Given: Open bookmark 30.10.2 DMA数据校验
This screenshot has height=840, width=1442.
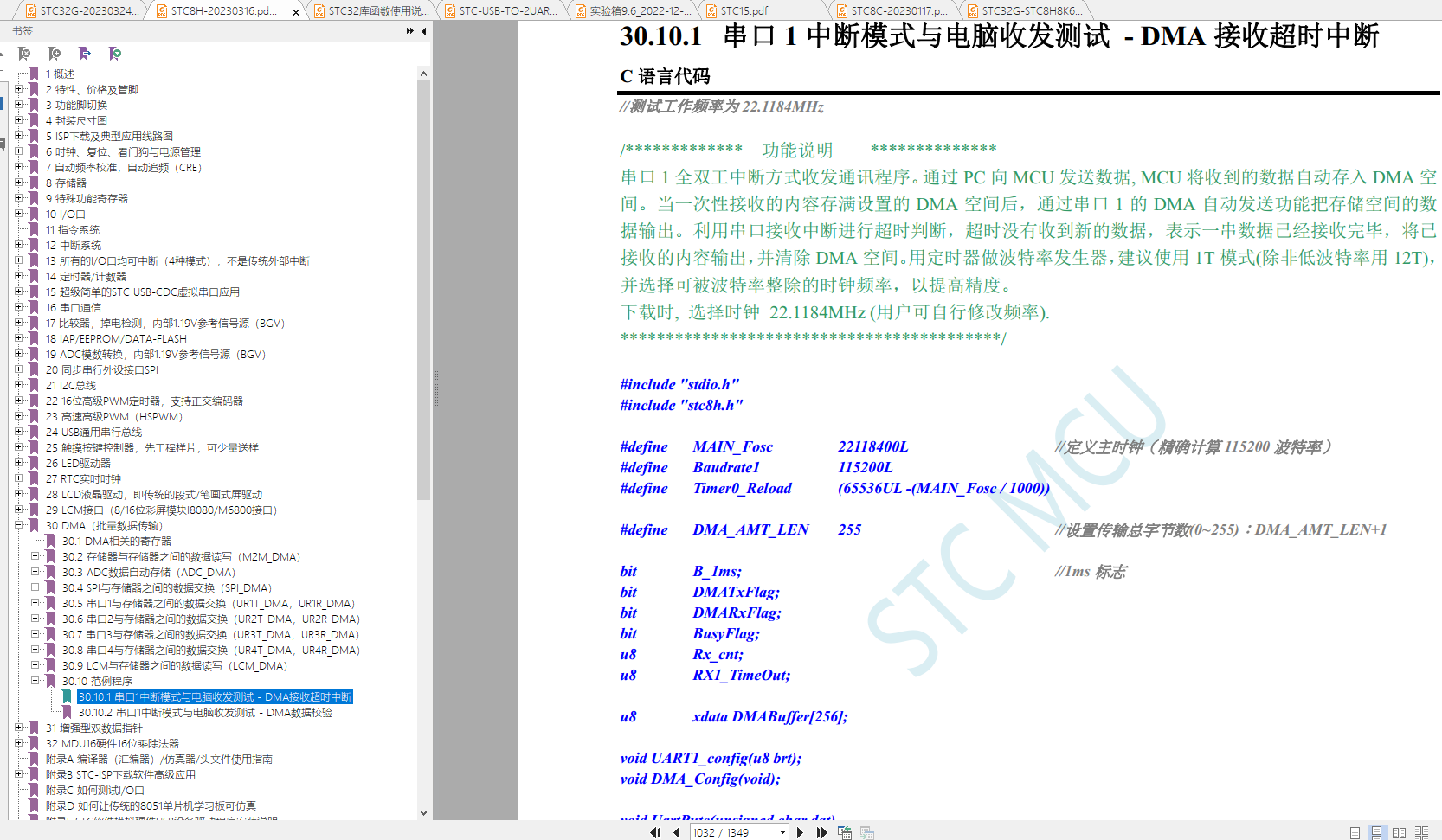Looking at the screenshot, I should pyautogui.click(x=205, y=713).
